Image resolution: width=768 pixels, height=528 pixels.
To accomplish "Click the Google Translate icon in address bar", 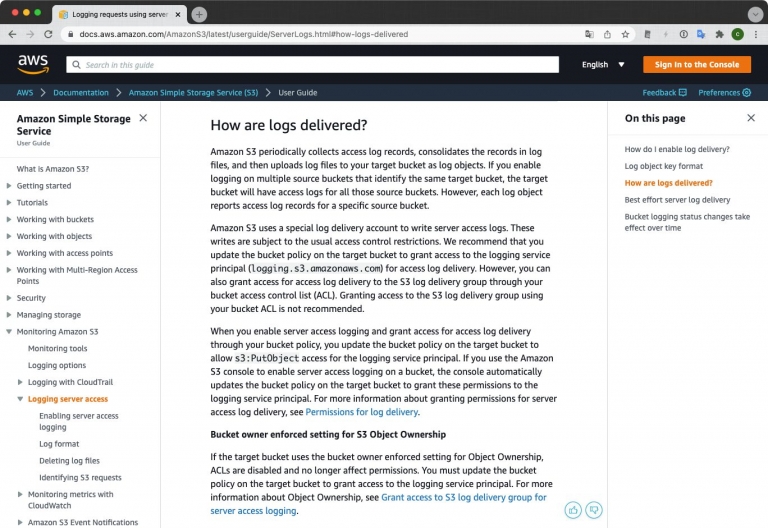I will (589, 34).
